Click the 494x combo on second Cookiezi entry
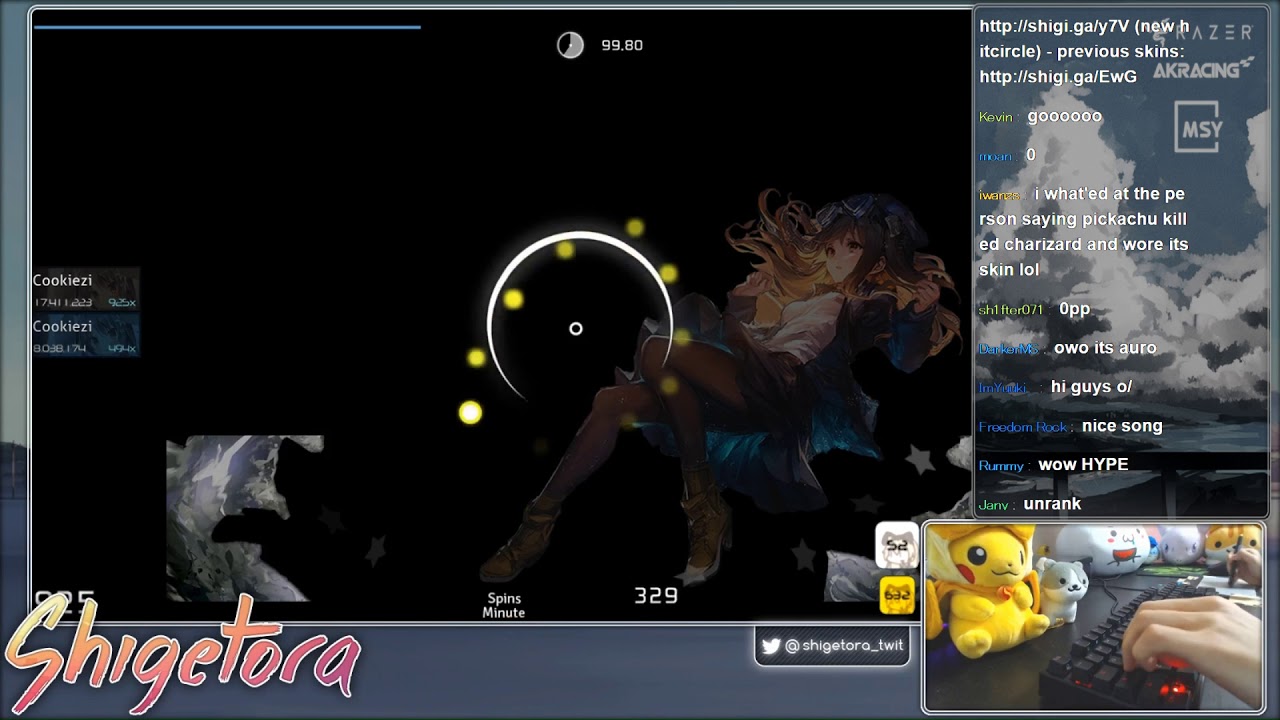 tap(122, 348)
